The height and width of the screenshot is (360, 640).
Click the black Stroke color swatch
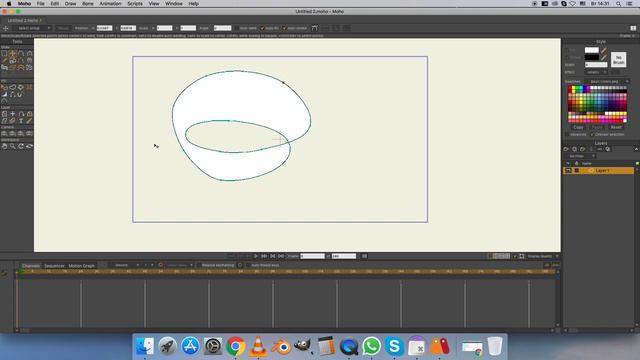coord(591,58)
